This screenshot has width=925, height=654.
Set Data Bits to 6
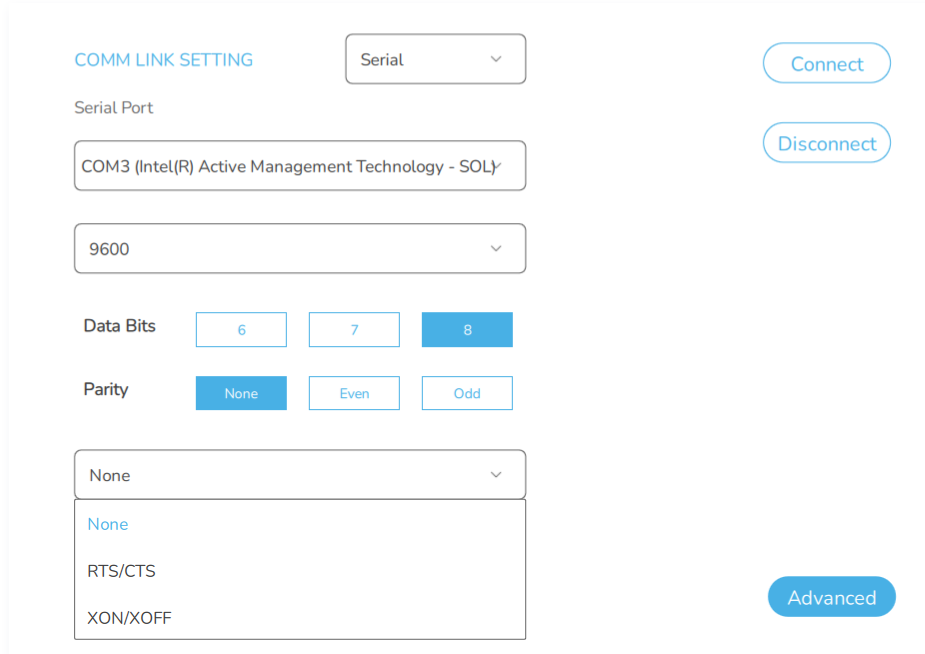(241, 330)
